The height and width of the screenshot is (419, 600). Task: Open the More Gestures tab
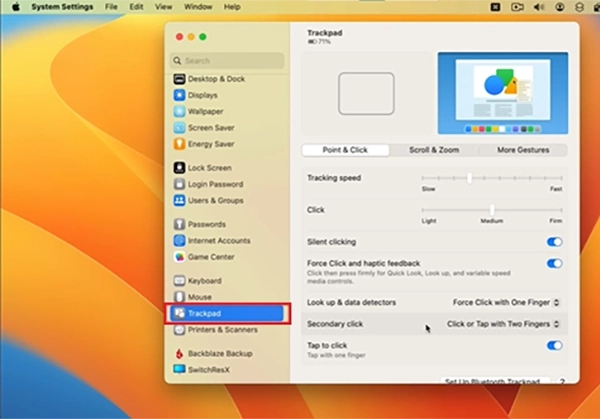point(523,150)
